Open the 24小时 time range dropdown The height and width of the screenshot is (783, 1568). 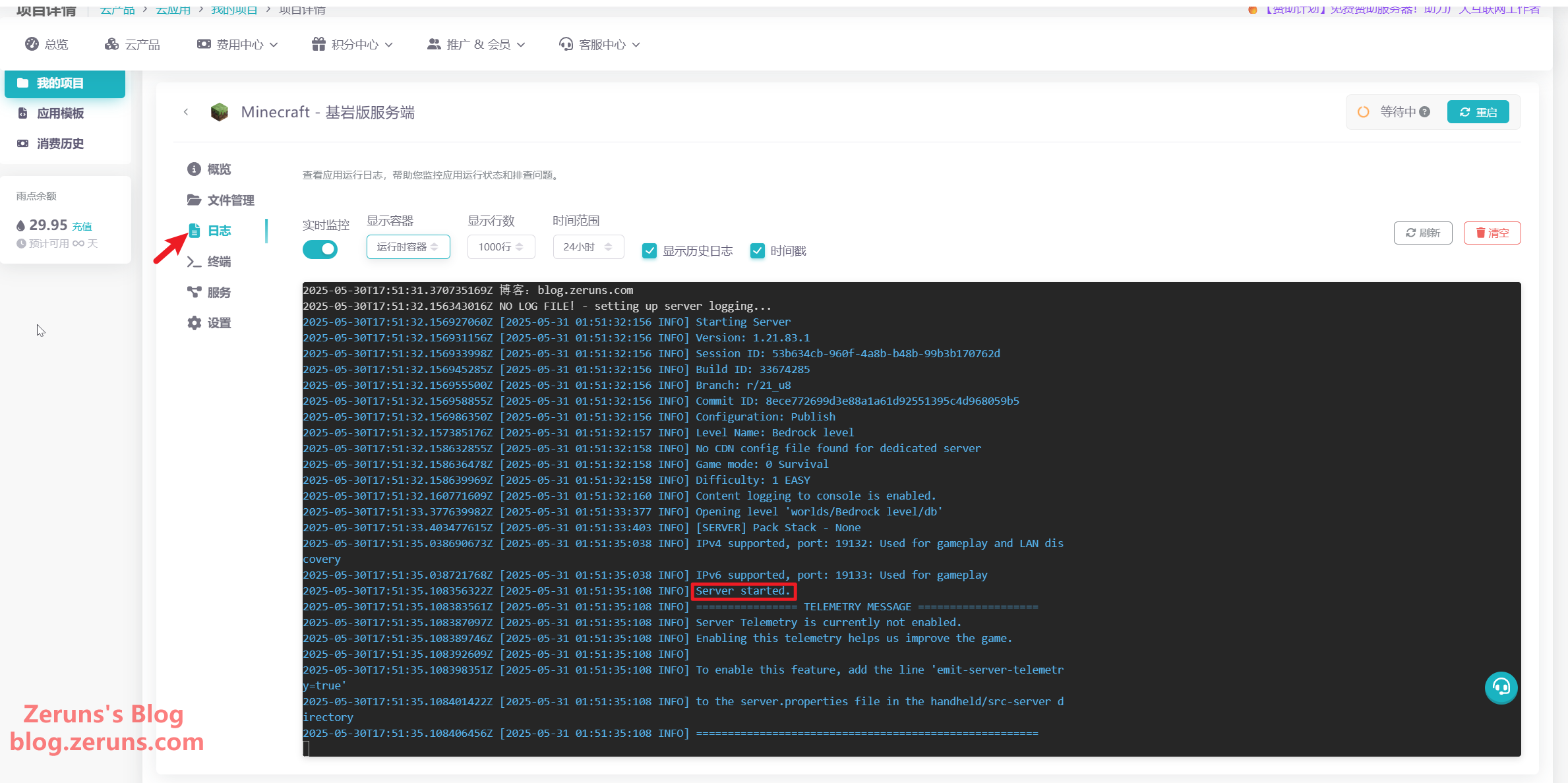click(588, 246)
